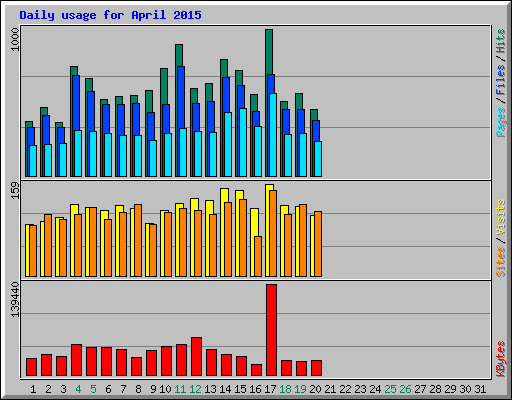Select day 10 on the date axis
Image resolution: width=512 pixels, height=400 pixels.
click(165, 389)
